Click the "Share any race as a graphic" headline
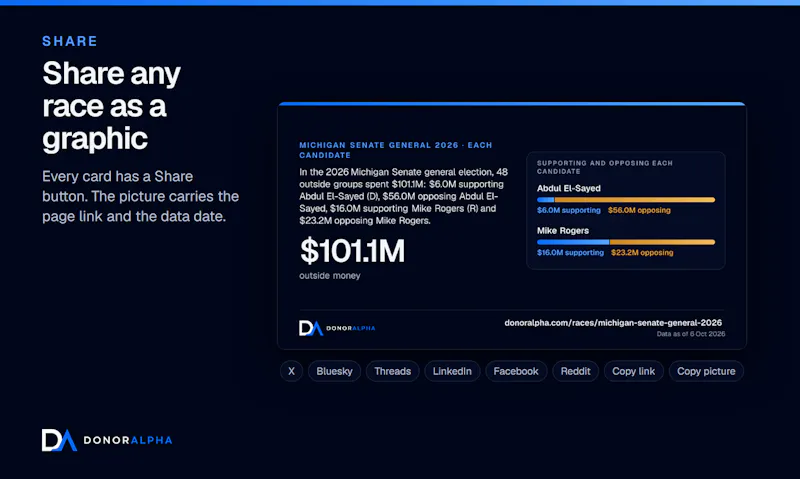Image resolution: width=800 pixels, height=479 pixels. coord(111,106)
